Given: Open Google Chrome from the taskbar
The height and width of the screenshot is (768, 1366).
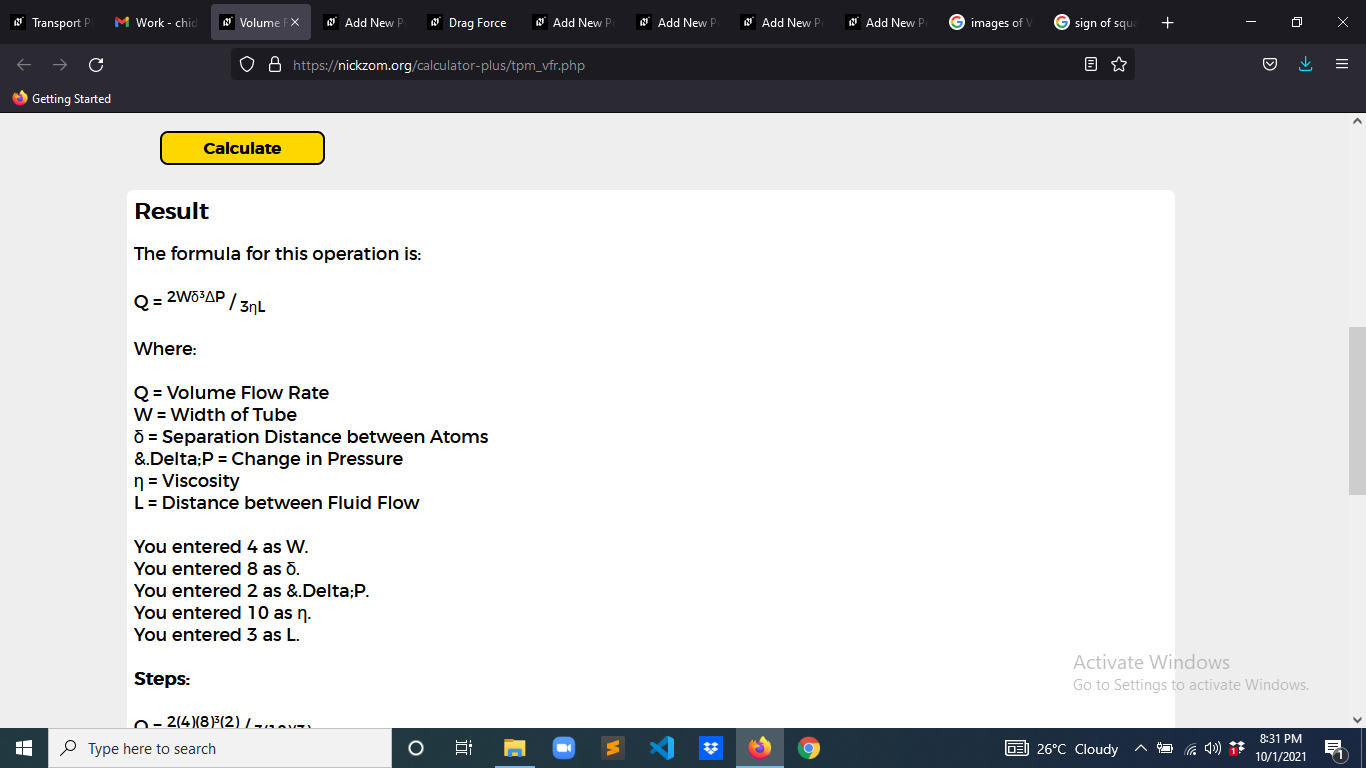Looking at the screenshot, I should click(x=809, y=748).
